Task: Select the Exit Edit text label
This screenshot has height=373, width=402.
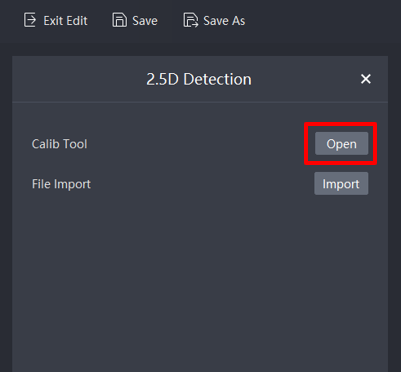Action: tap(65, 21)
